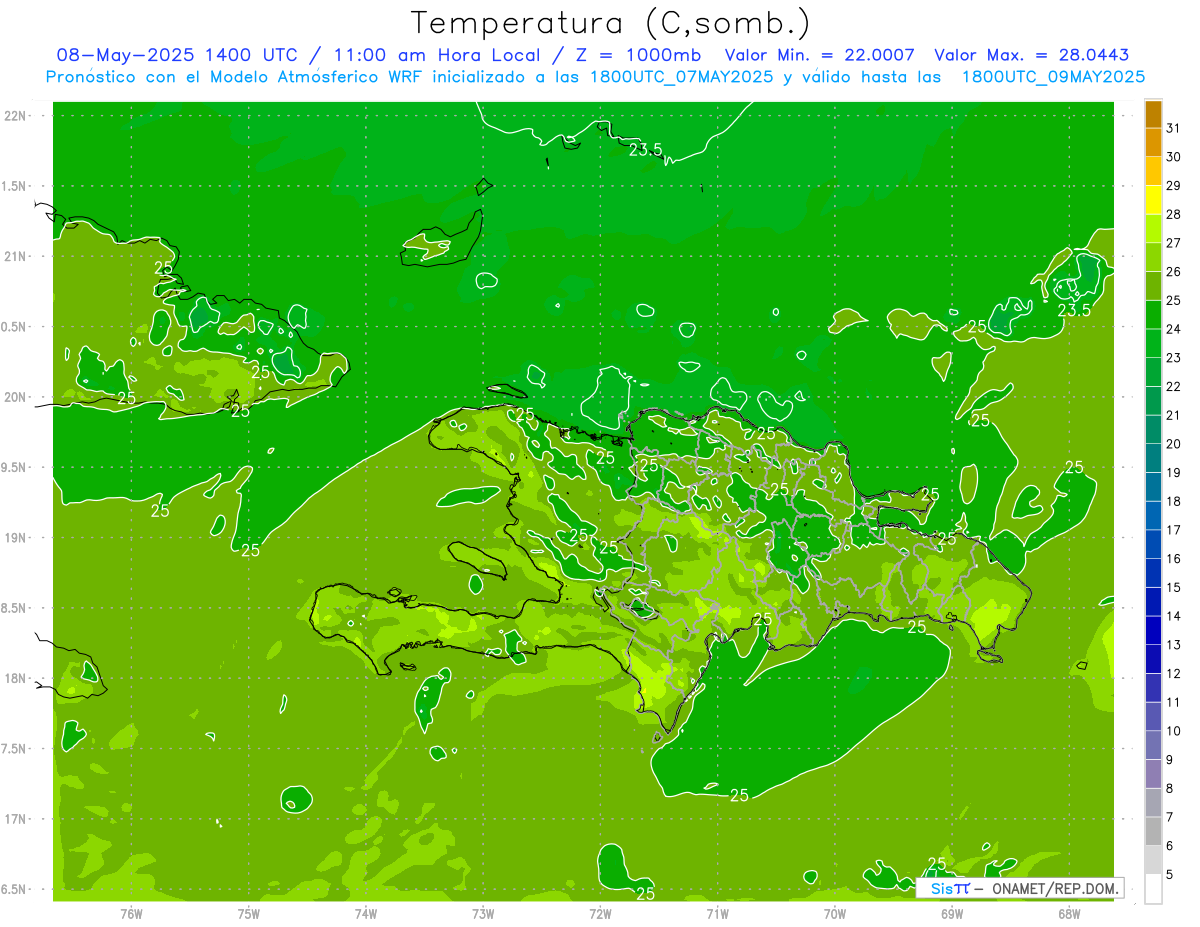Click the longitude axis label "69W"
This screenshot has width=1200, height=927.
click(952, 914)
